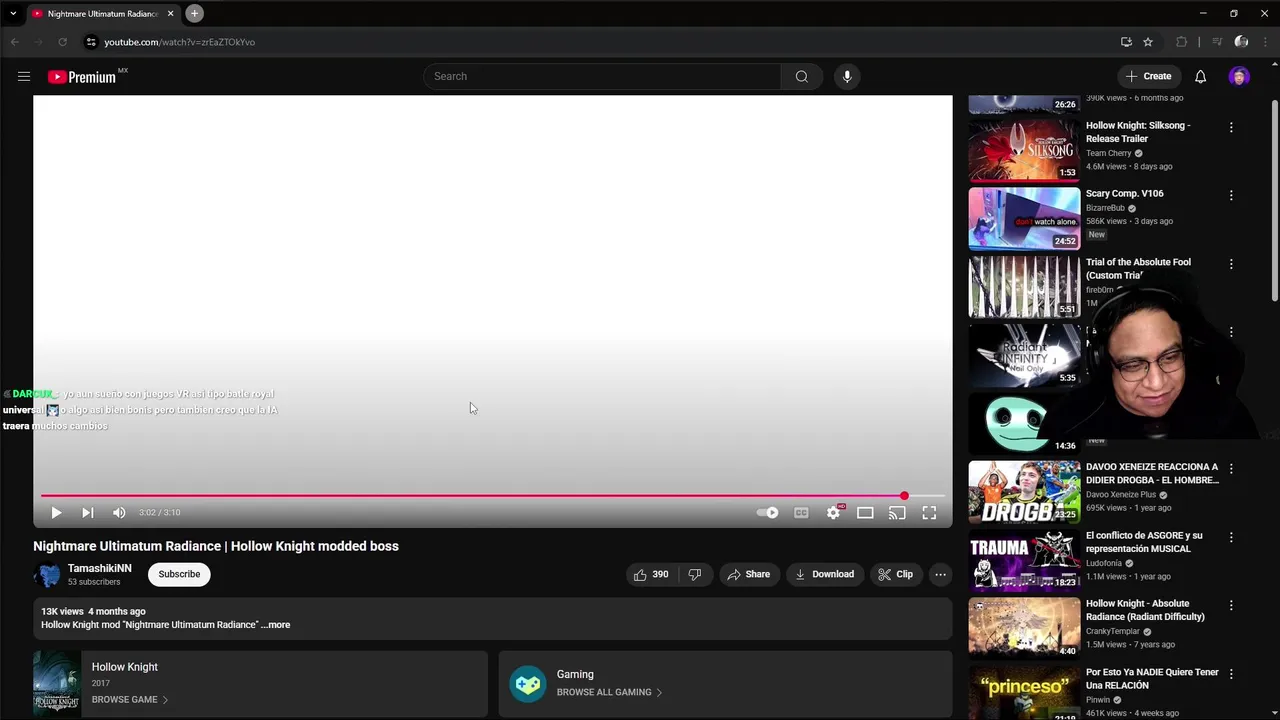This screenshot has width=1280, height=720.
Task: Browse game Hollow Knight link
Action: (x=129, y=699)
